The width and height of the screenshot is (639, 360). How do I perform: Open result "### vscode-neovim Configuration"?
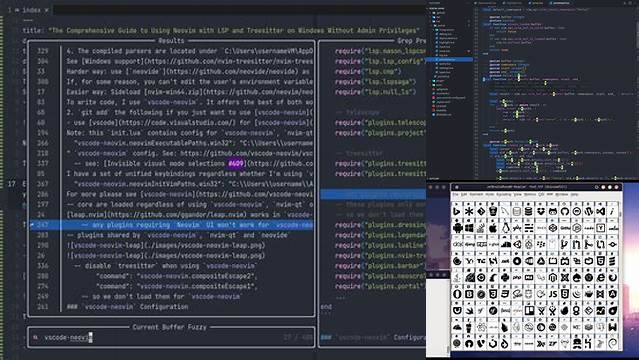pos(128,307)
